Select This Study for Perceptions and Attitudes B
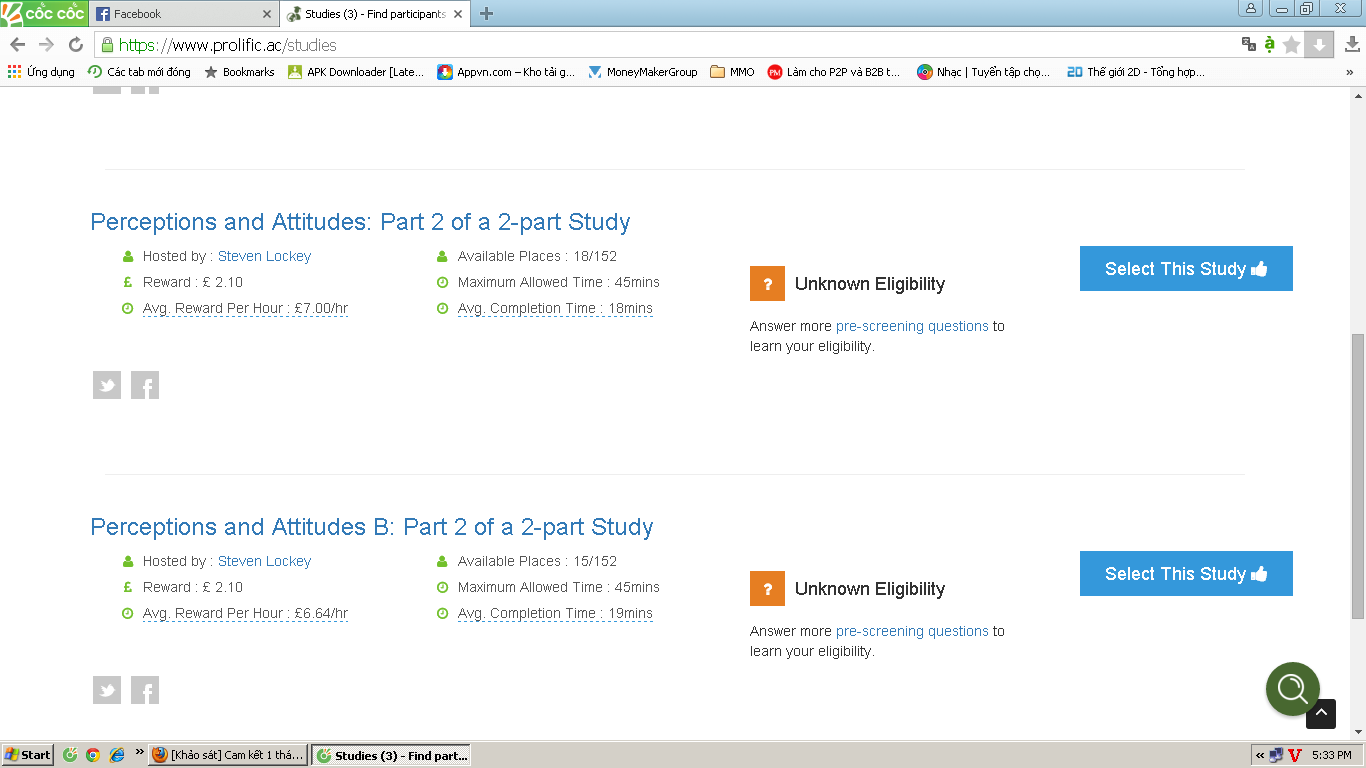This screenshot has height=768, width=1366. tap(1186, 573)
